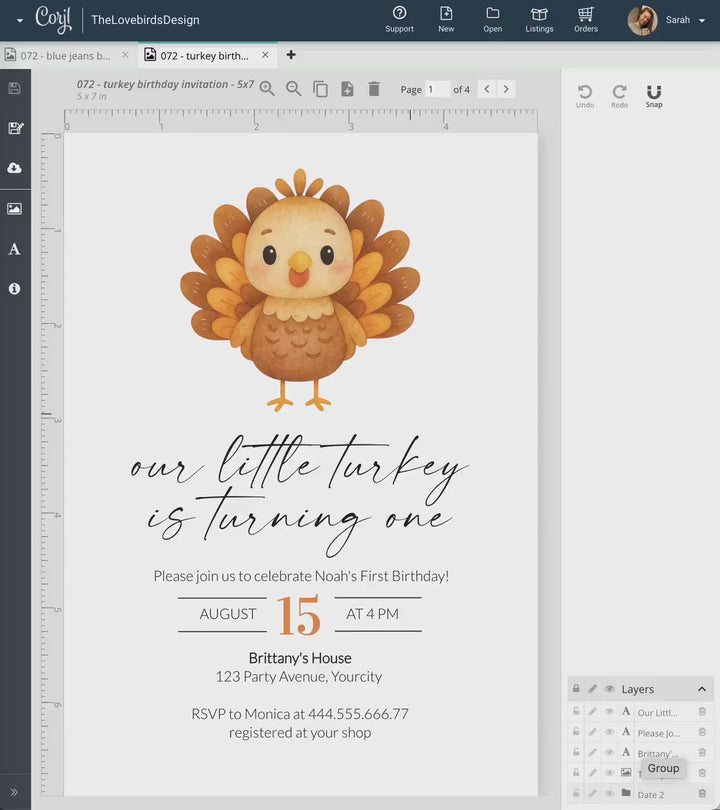Collapse the Layers panel with the chevron
Image resolution: width=720 pixels, height=810 pixels.
coord(702,689)
